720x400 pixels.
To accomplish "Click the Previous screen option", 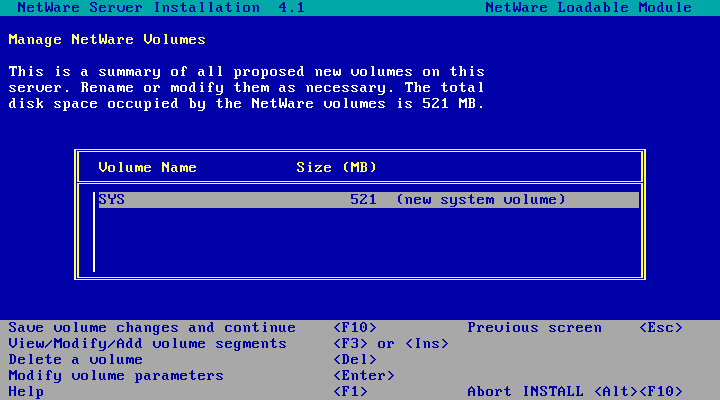I will coord(534,328).
